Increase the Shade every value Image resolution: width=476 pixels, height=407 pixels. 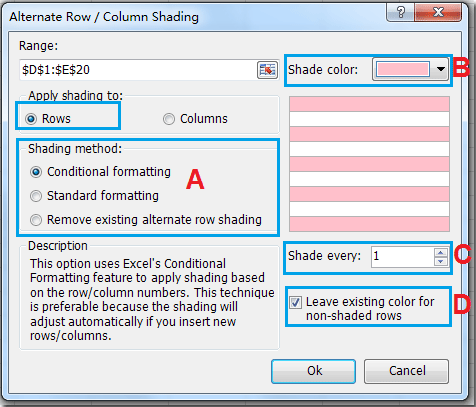[441, 252]
